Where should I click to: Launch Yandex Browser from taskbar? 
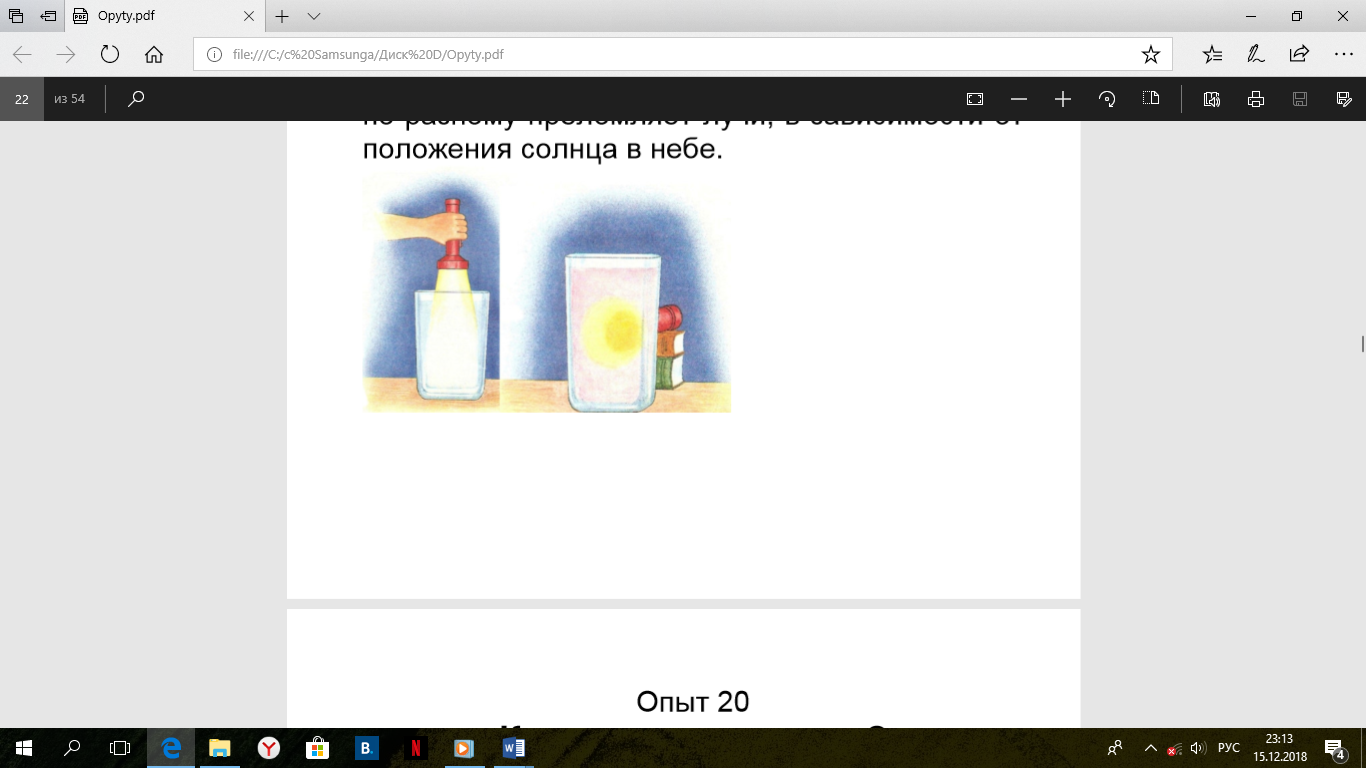tap(268, 748)
